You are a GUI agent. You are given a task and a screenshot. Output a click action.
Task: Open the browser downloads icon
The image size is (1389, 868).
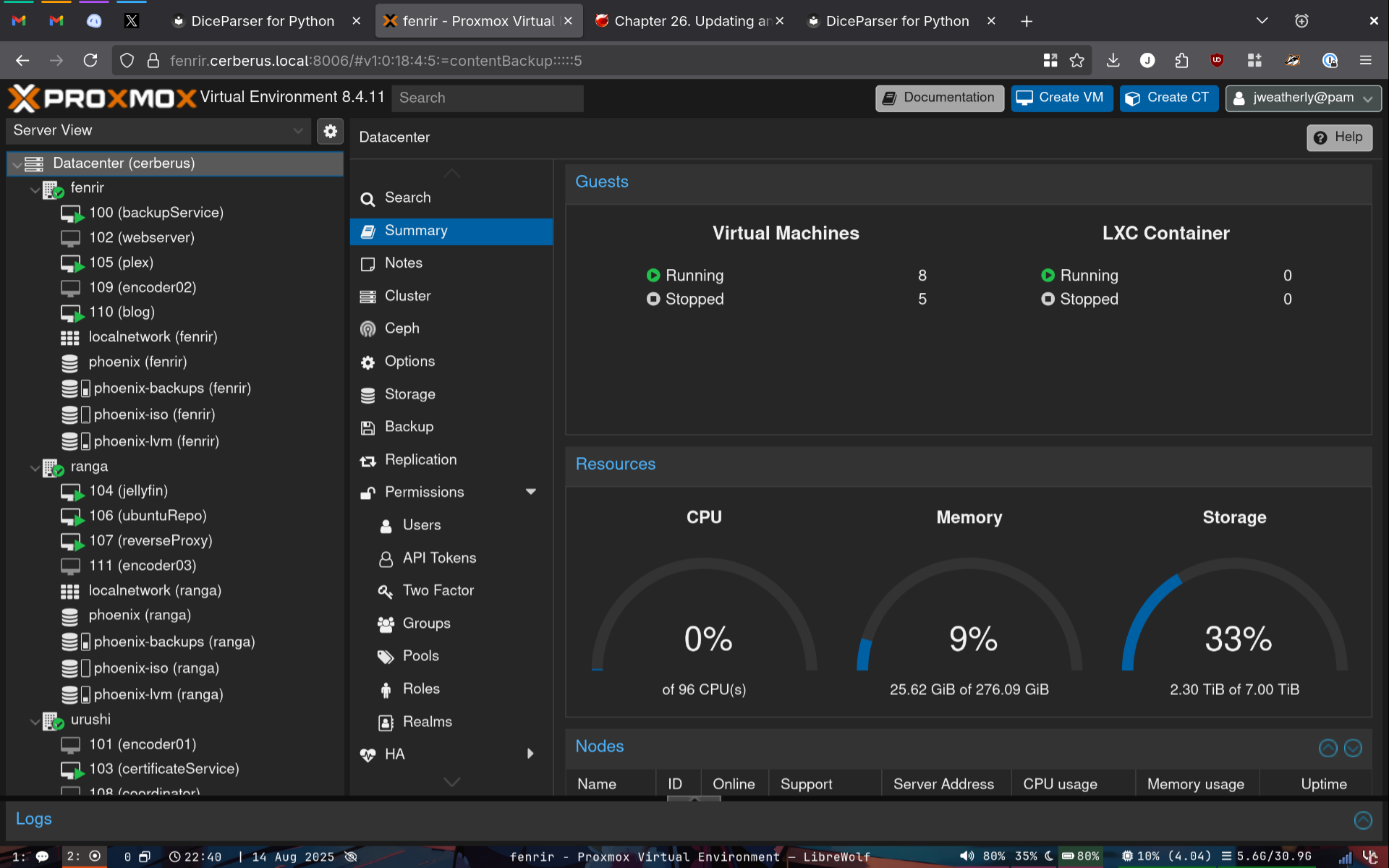coord(1113,61)
